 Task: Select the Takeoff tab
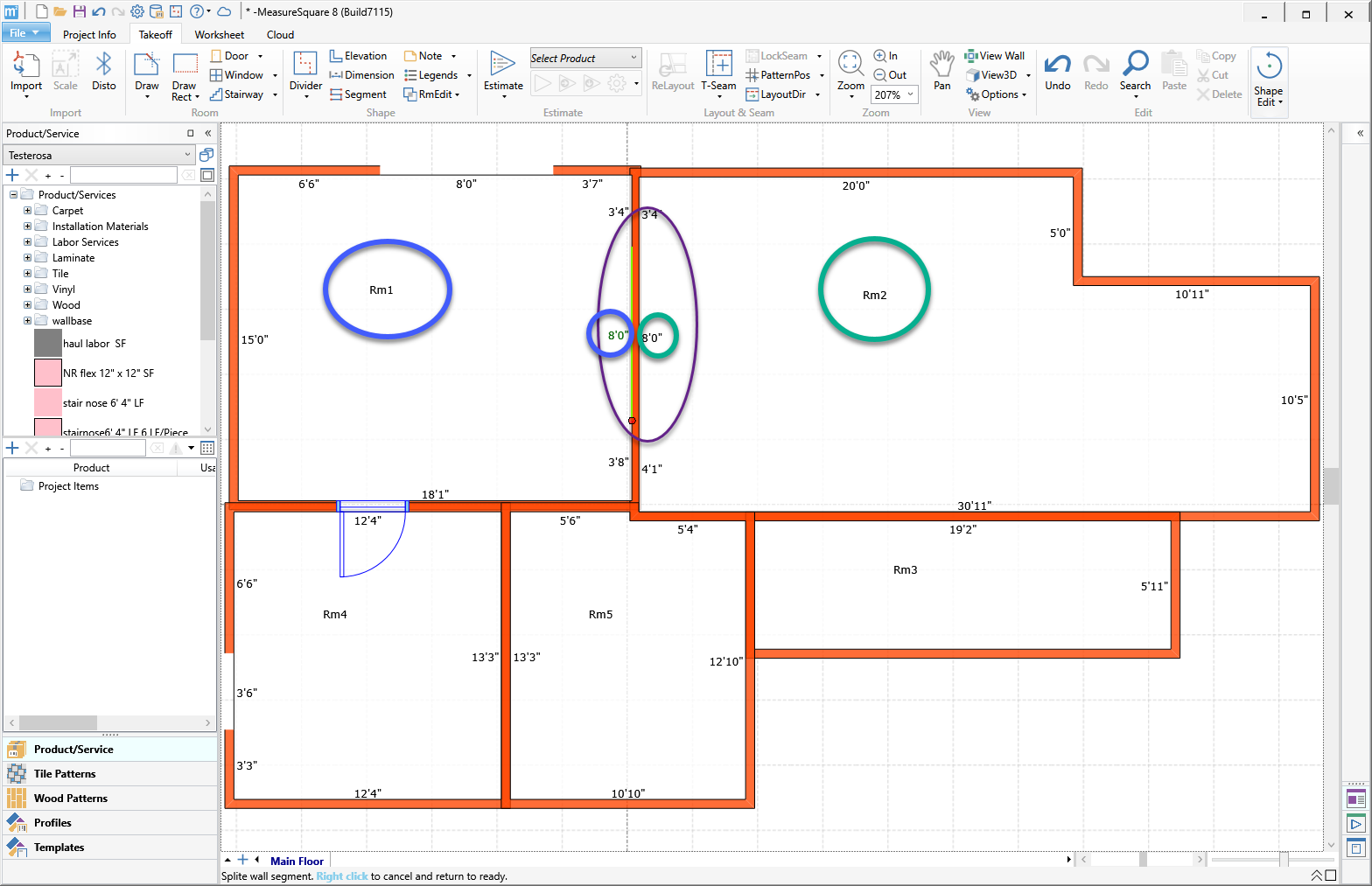155,35
